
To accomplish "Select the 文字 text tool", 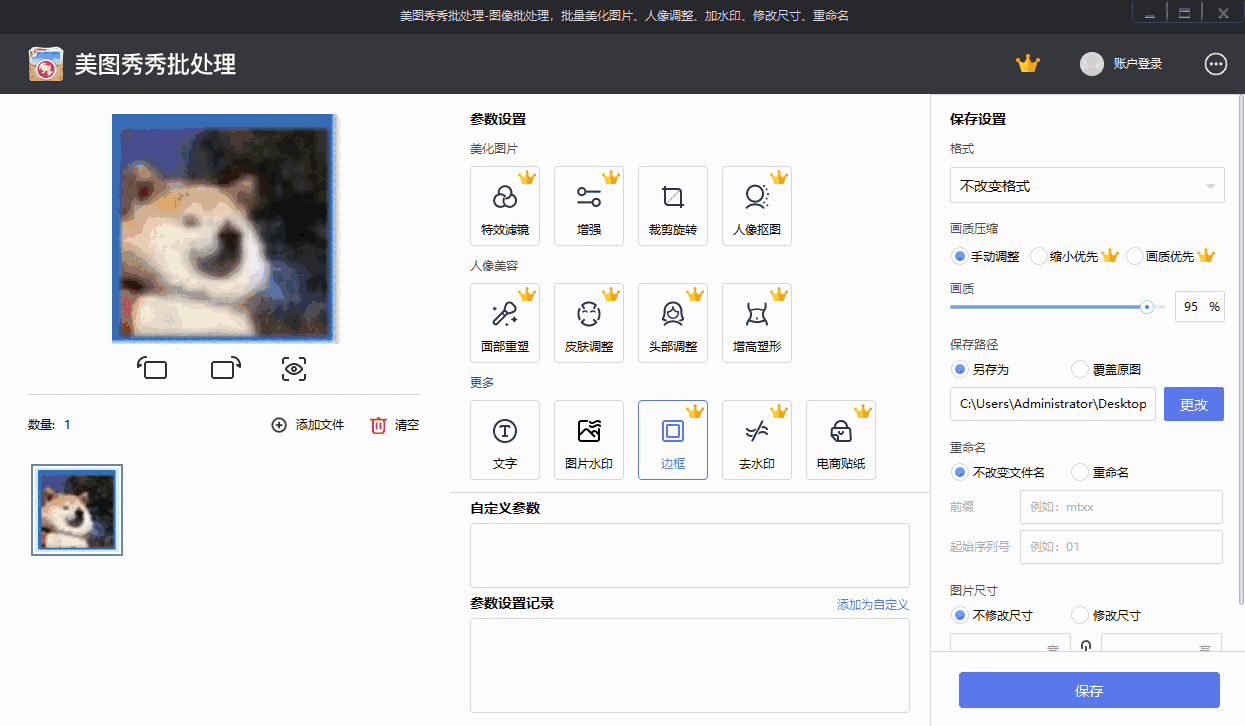I will 505,440.
